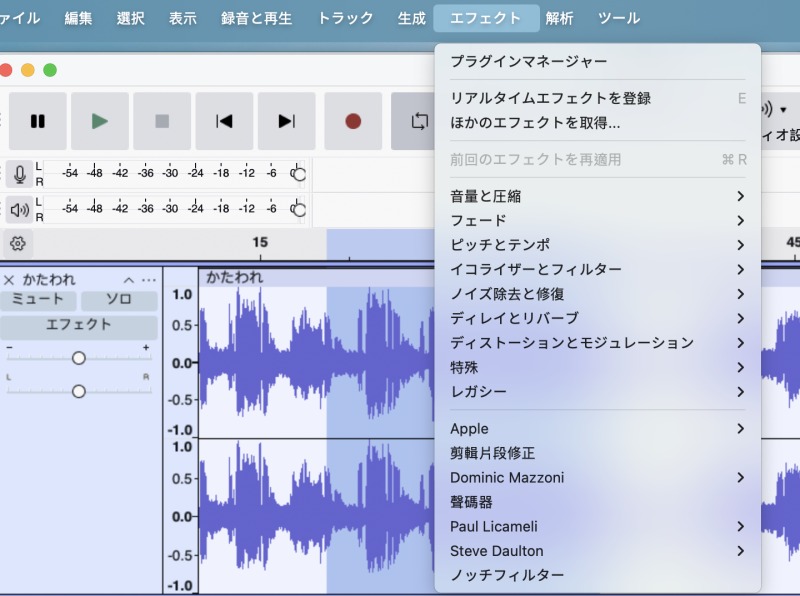Click the 15 mark on the timeline ruler
Image resolution: width=800 pixels, height=596 pixels.
260,242
